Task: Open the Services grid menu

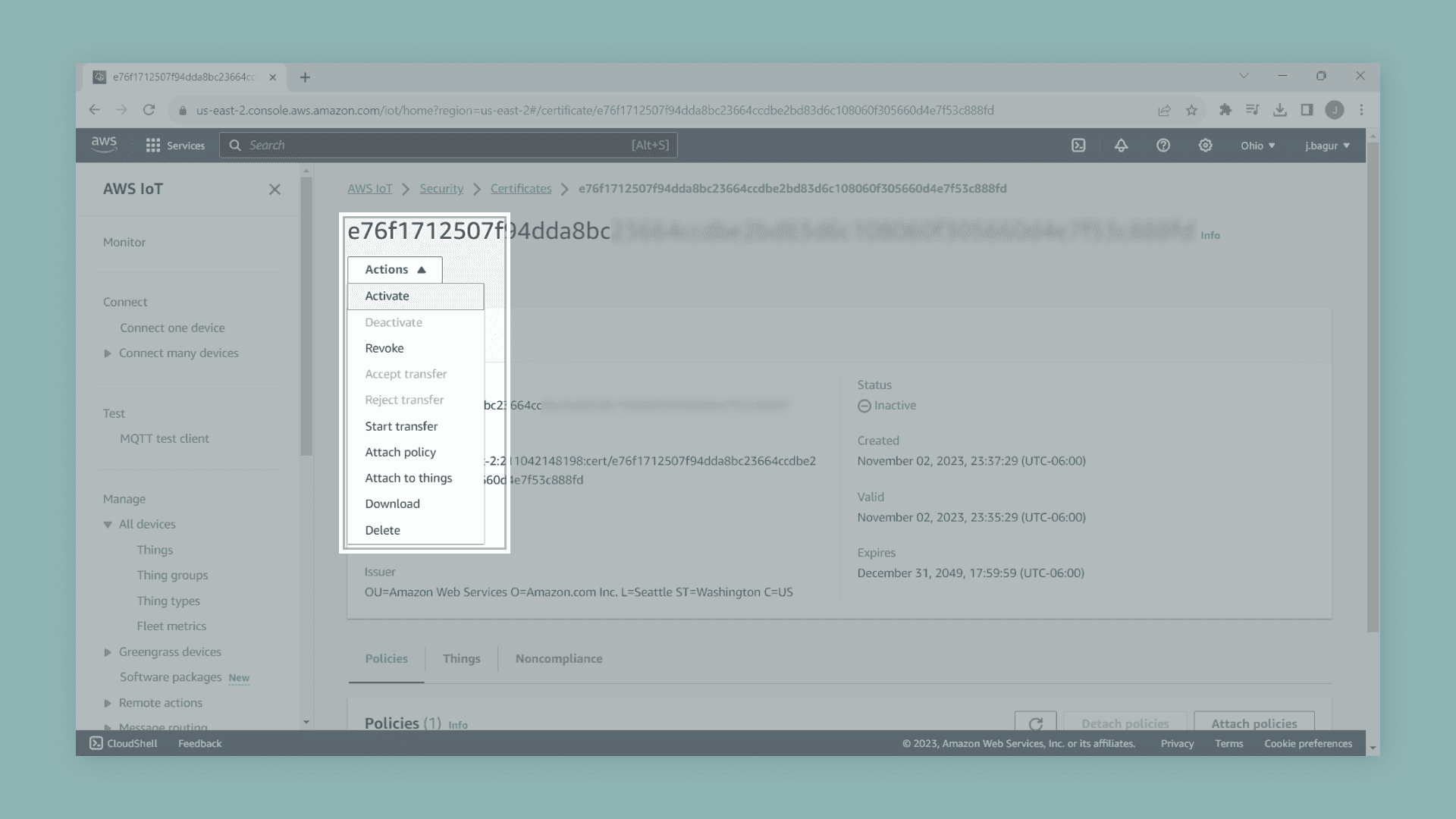Action: tap(175, 146)
